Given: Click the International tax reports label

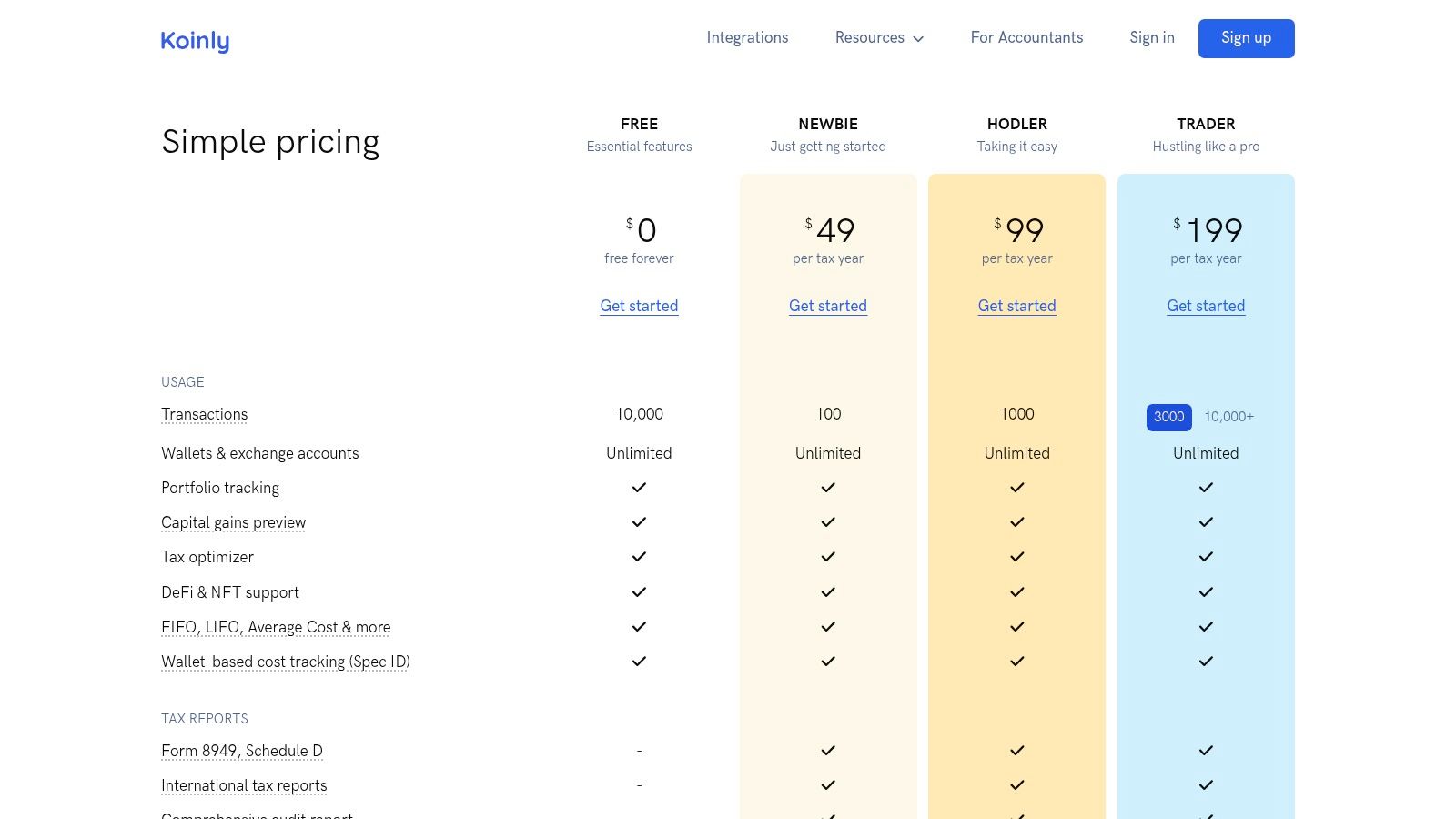Looking at the screenshot, I should (244, 785).
